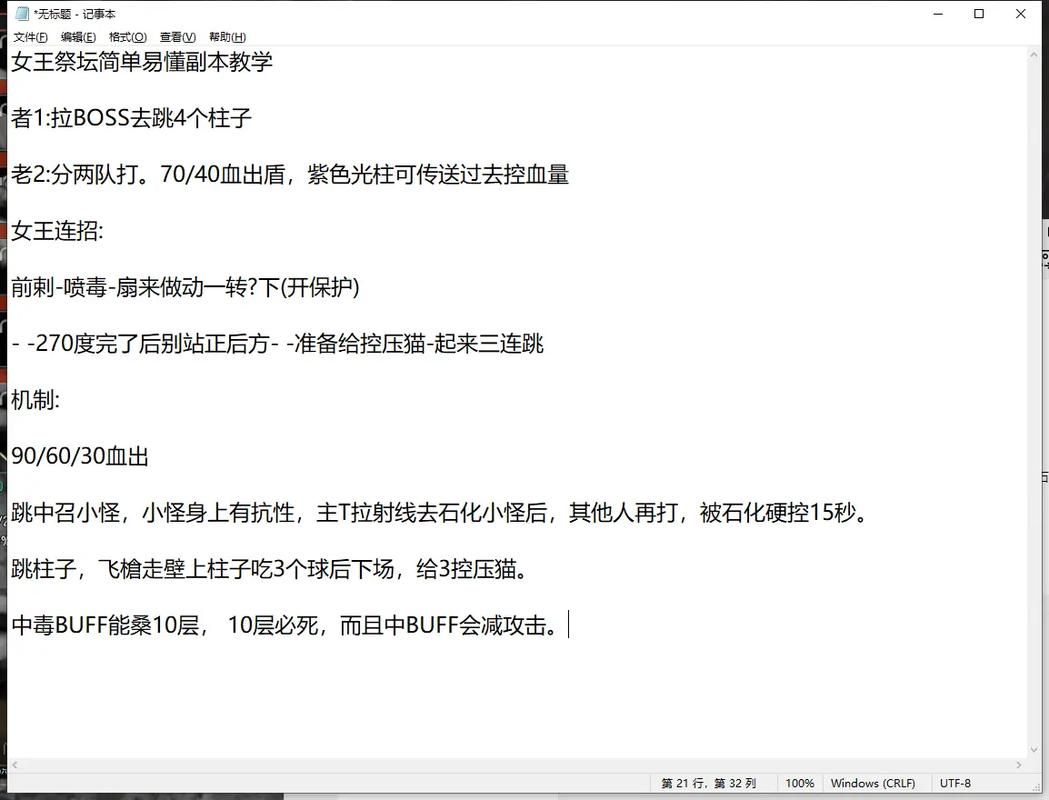Open the 查看(V) menu
Image resolution: width=1049 pixels, height=800 pixels.
[x=177, y=37]
